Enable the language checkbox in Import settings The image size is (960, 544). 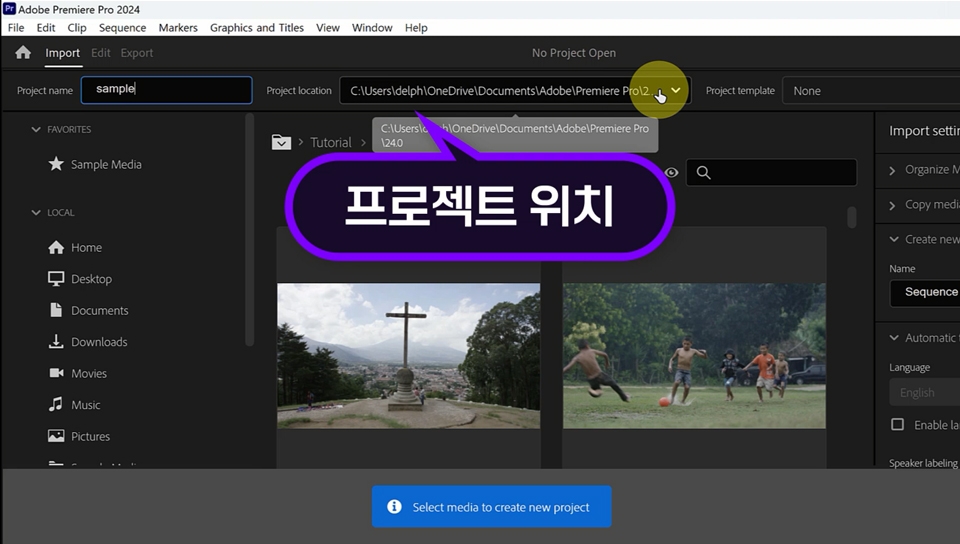tap(898, 425)
